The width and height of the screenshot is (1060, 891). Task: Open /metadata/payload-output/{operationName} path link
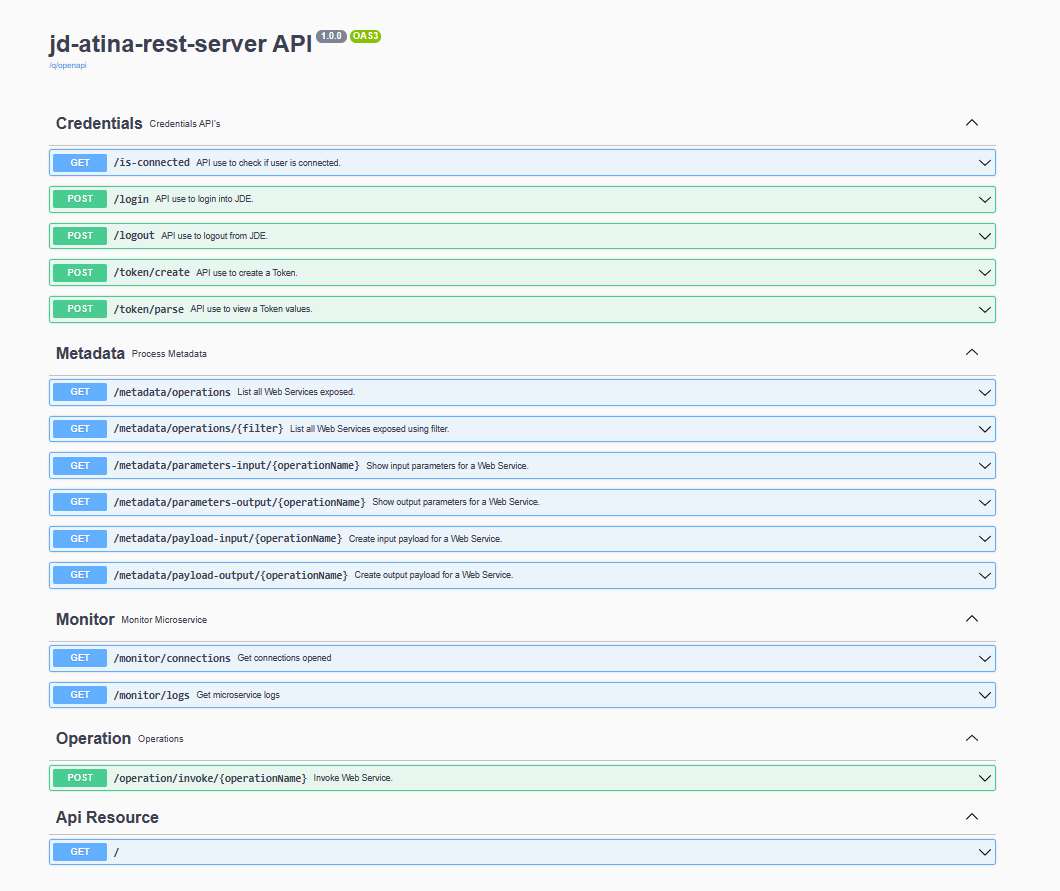[x=231, y=575]
